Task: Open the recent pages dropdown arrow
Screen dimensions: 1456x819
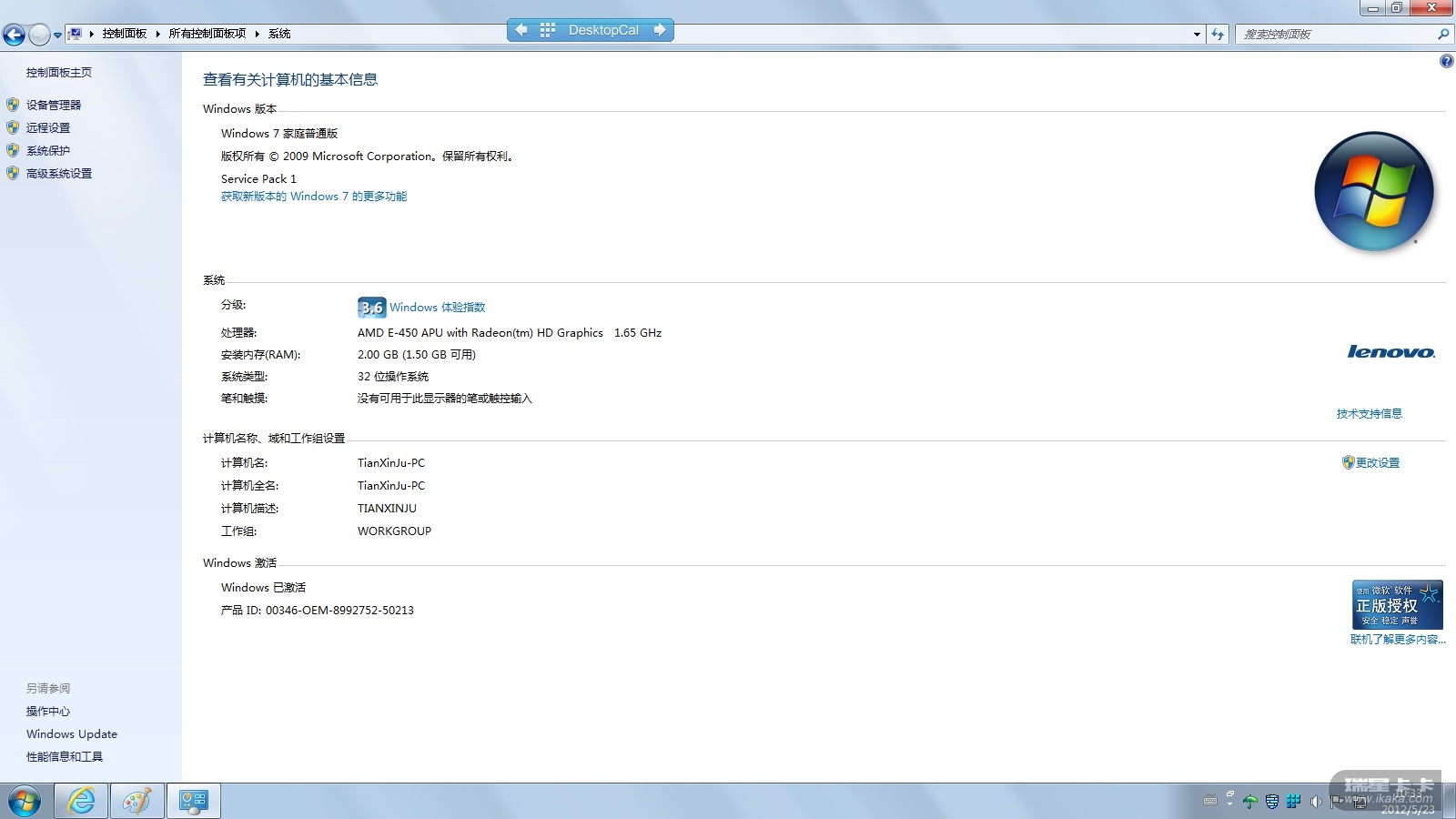Action: (57, 35)
